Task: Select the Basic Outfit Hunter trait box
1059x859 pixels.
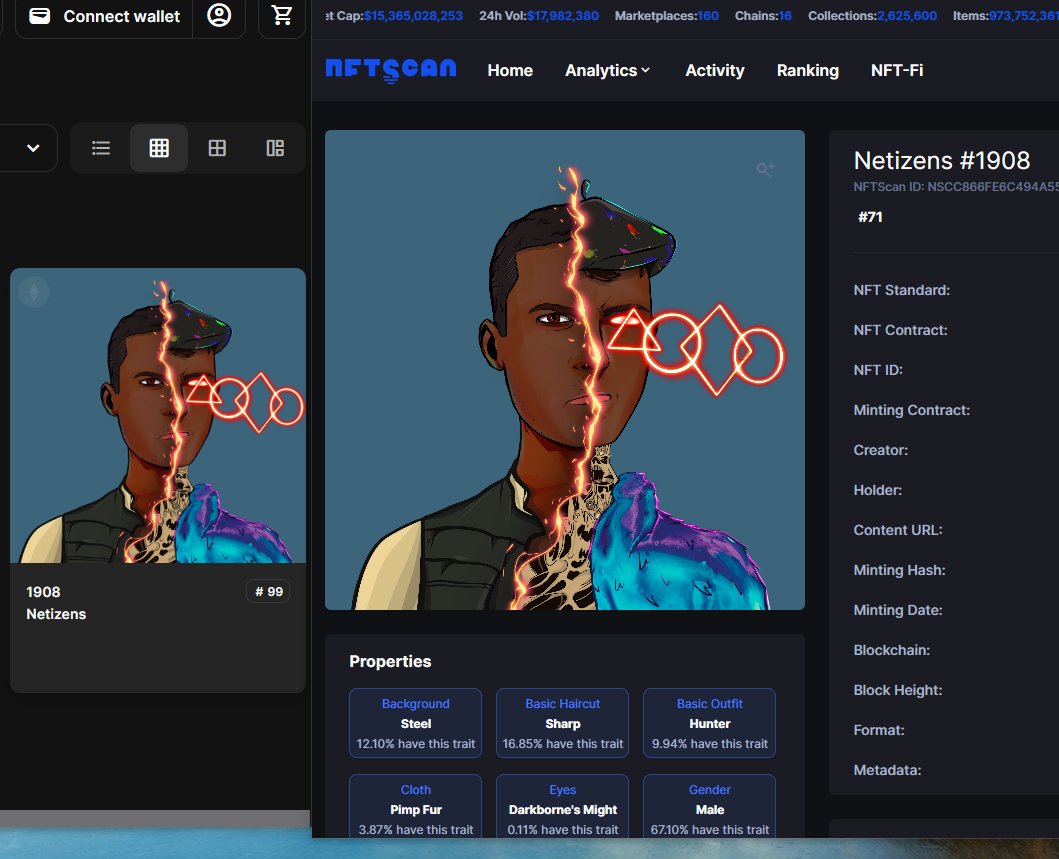Action: 709,723
